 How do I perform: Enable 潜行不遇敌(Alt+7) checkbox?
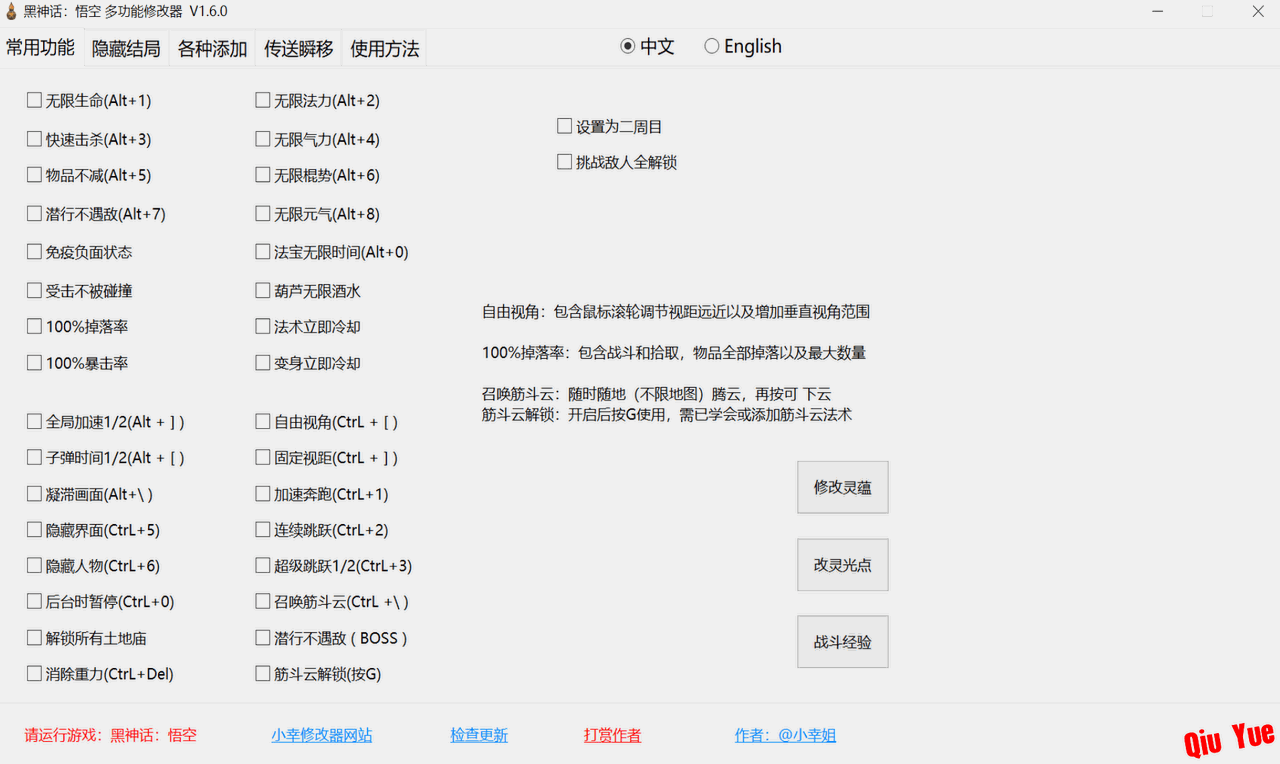(35, 213)
